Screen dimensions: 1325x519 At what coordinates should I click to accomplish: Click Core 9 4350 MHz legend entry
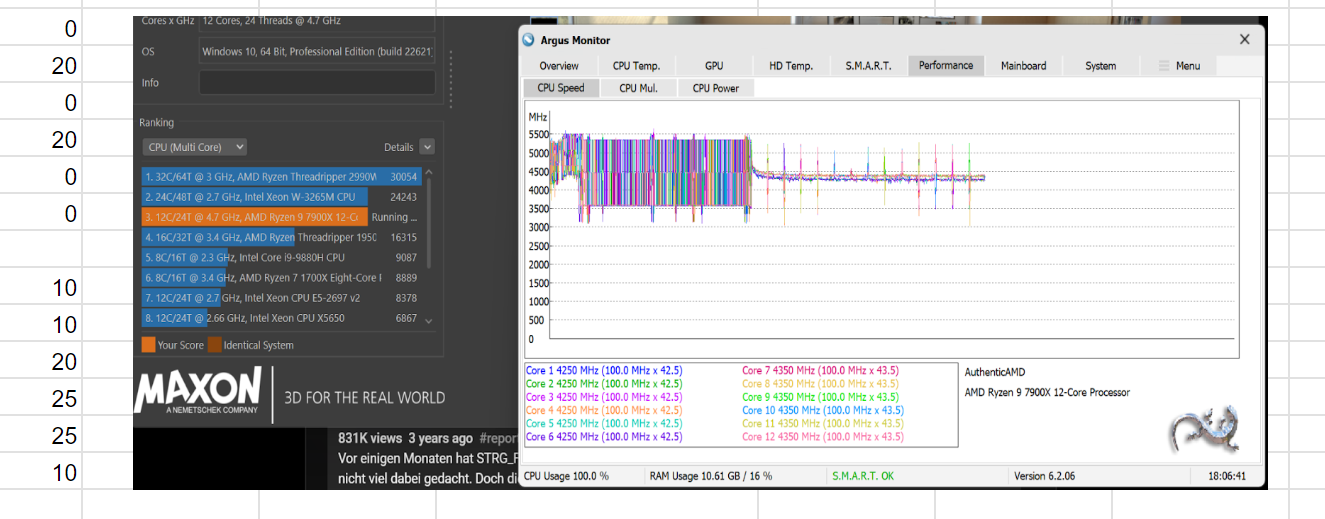point(822,397)
